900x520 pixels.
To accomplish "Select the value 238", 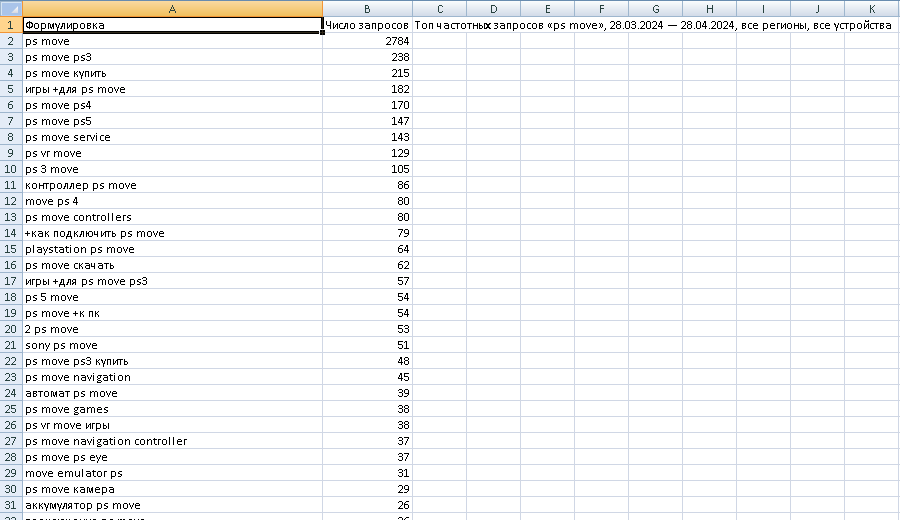I will pos(367,57).
